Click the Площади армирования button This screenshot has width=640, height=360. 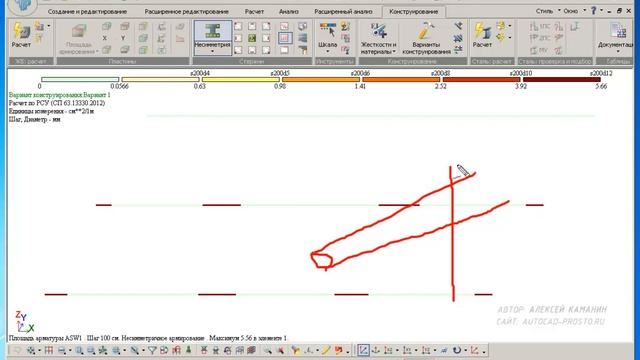point(78,38)
